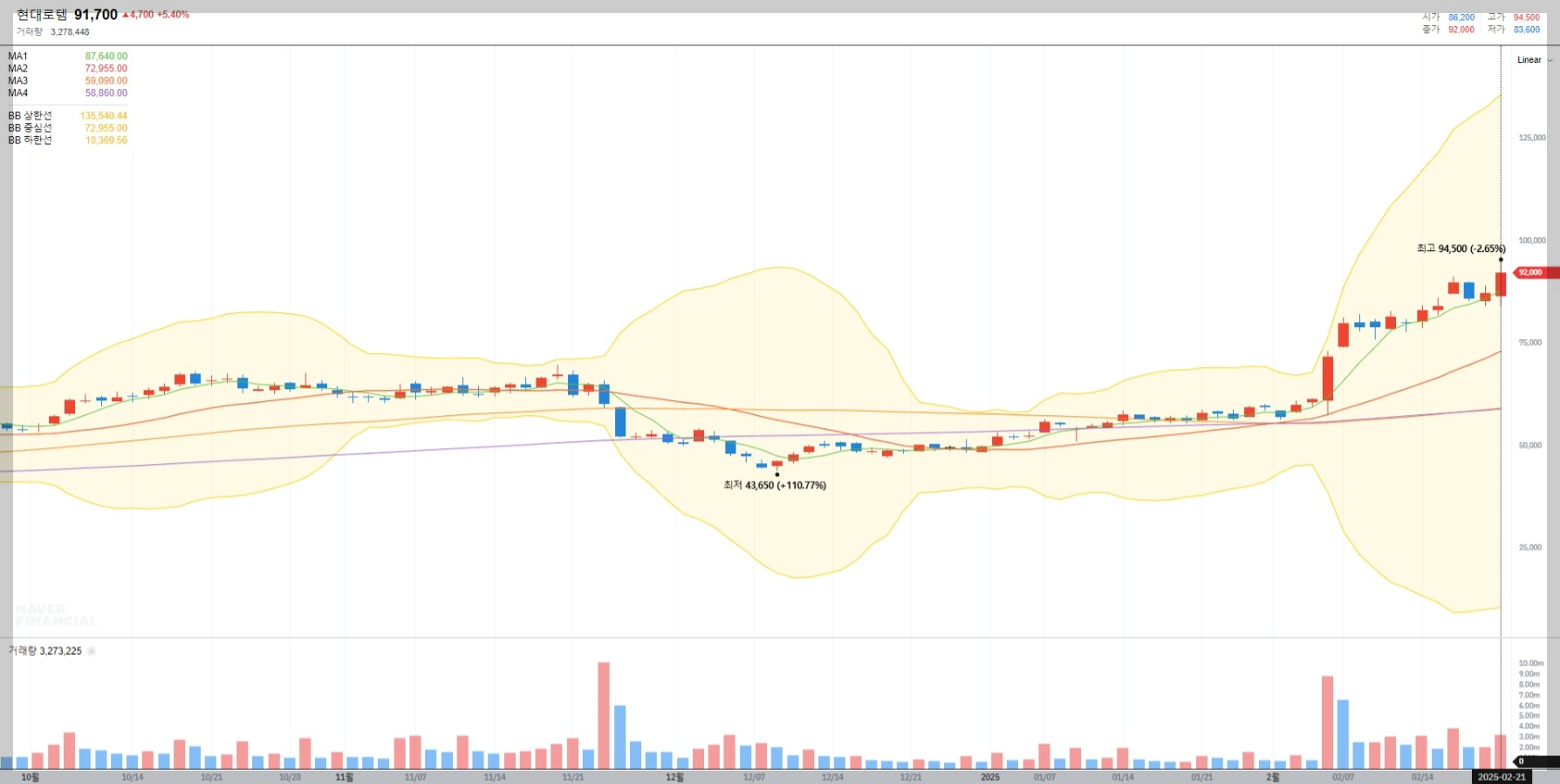1560x784 pixels.
Task: Click the 11월 label on date axis
Action: pos(345,777)
